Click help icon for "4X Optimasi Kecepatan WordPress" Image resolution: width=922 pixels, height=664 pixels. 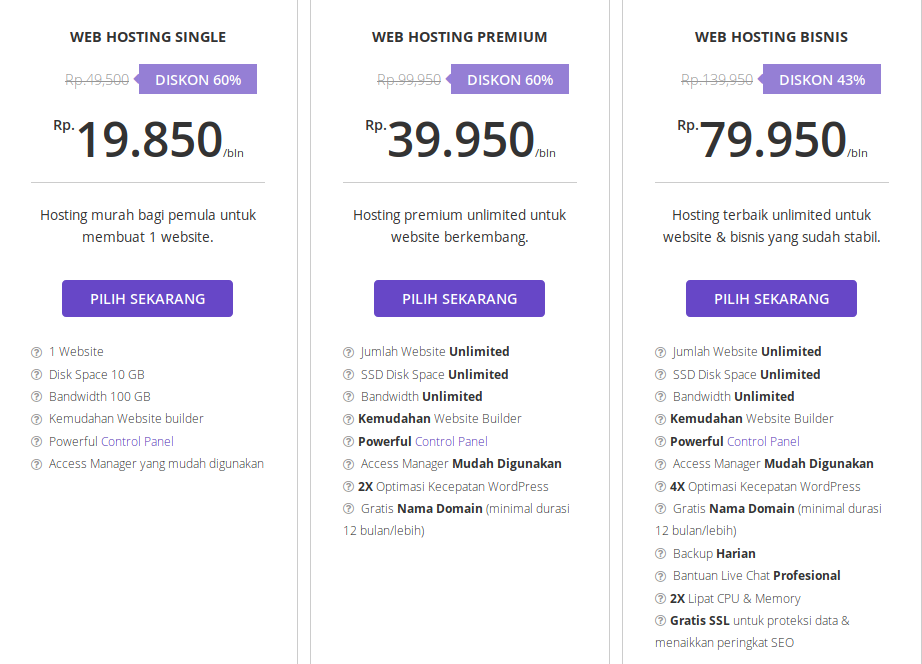[x=660, y=487]
